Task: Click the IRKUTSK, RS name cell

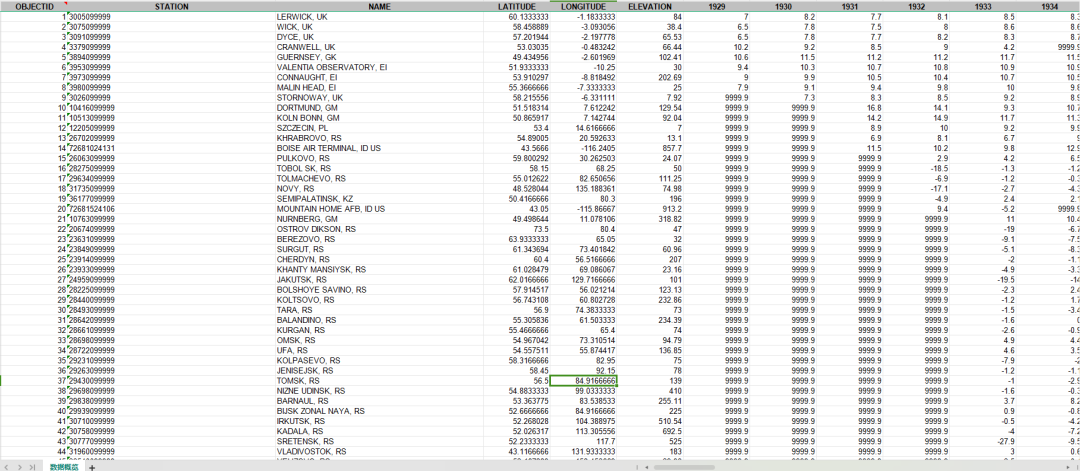Action: [x=379, y=421]
